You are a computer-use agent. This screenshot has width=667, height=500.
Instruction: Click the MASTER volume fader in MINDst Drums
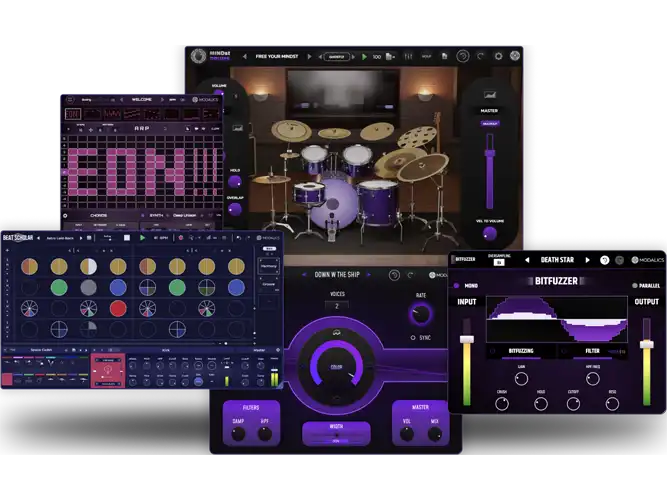pos(490,170)
